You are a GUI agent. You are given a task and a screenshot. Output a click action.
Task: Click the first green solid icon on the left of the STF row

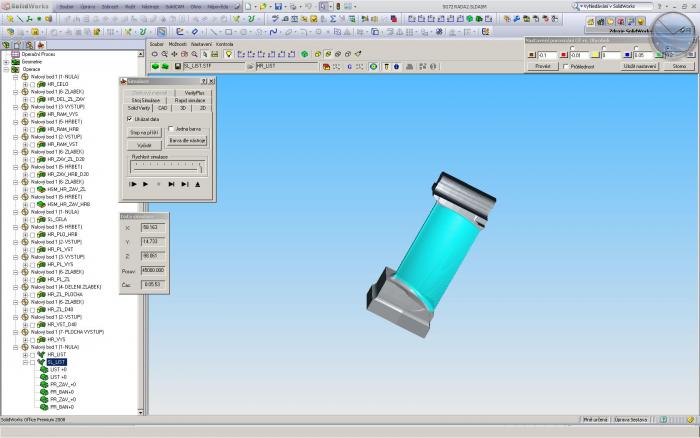(155, 67)
